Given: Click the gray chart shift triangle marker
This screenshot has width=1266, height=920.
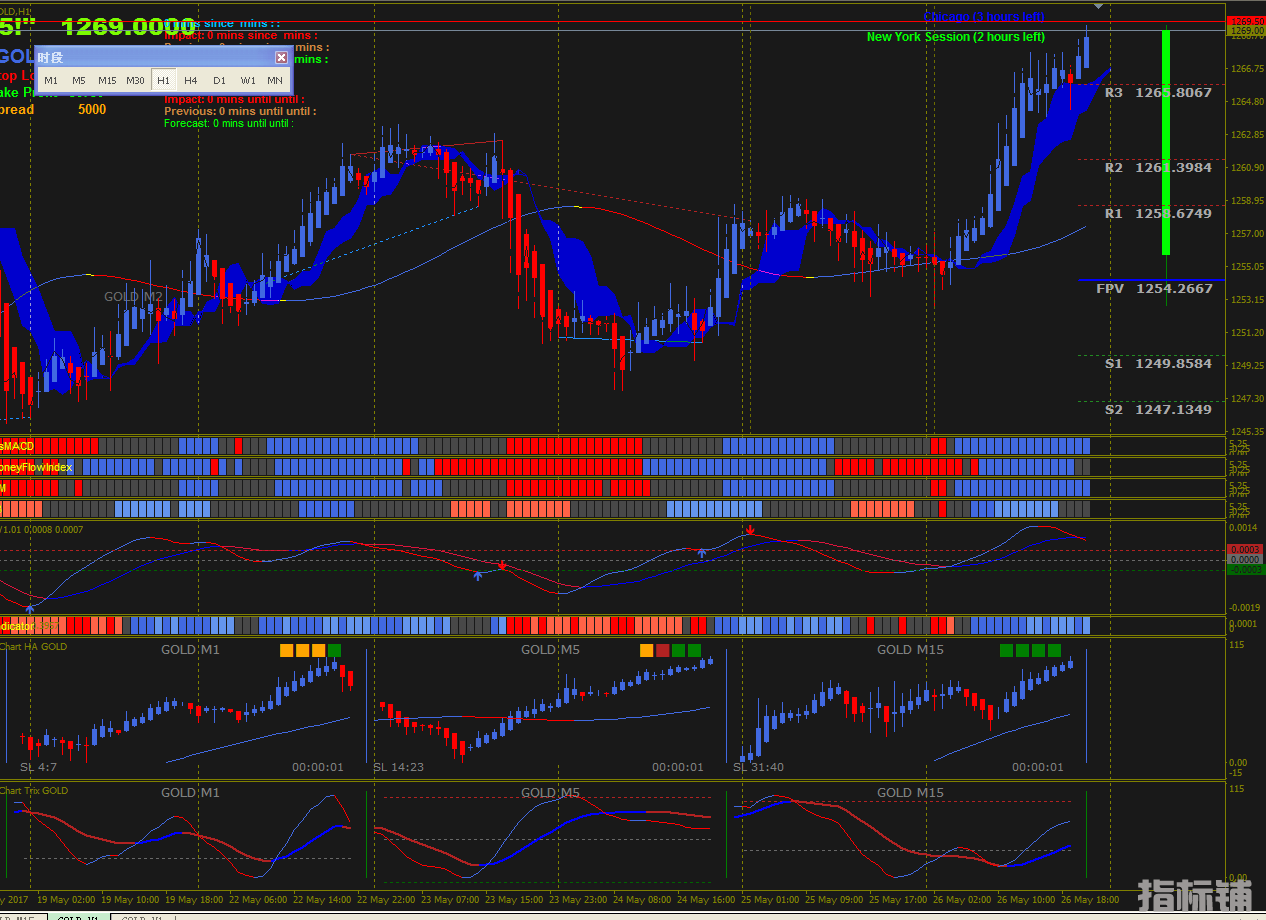Looking at the screenshot, I should tap(1099, 6).
